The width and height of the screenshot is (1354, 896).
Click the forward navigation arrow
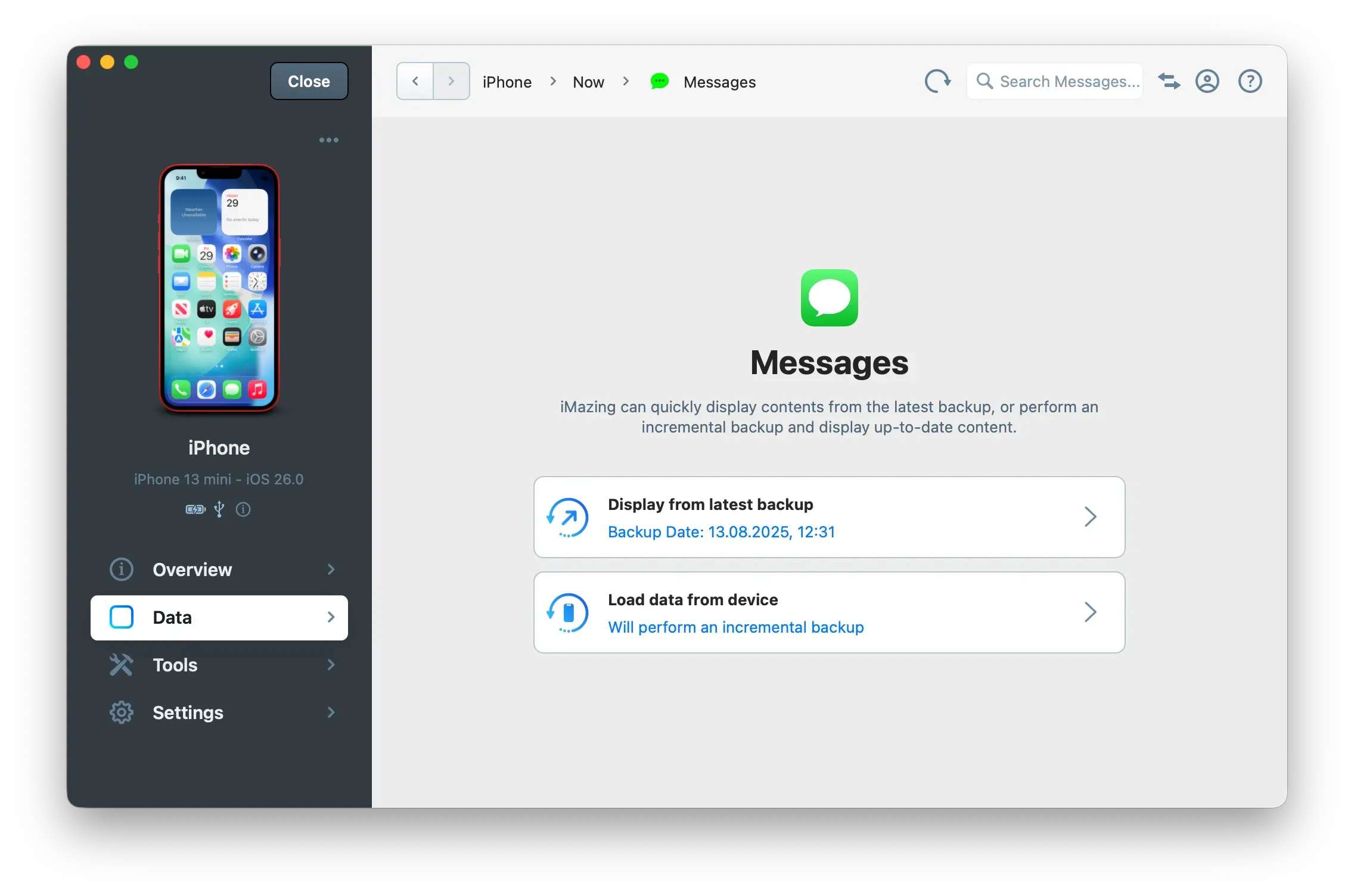pos(451,81)
